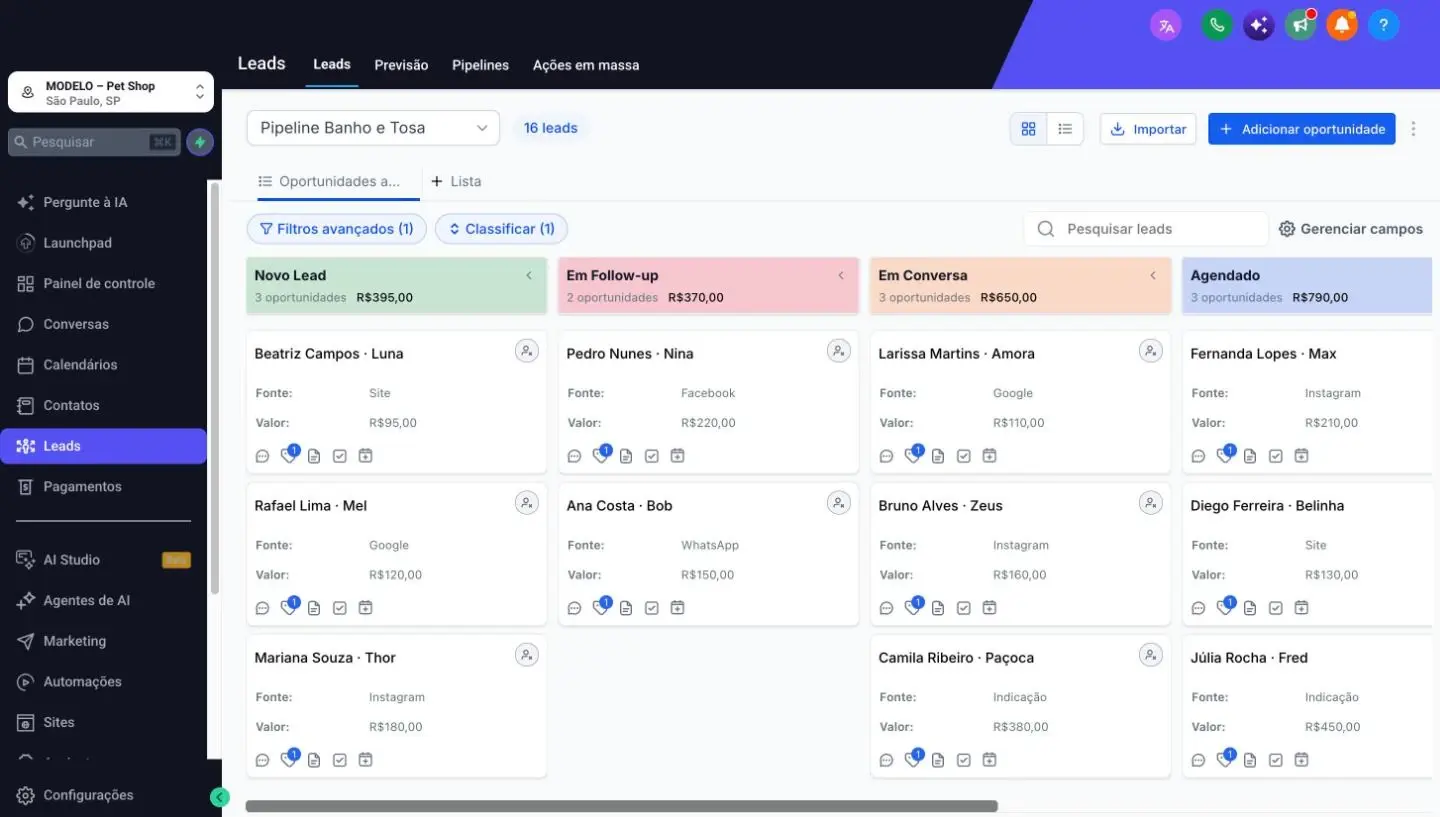
Task: Open conversation icon on Pedro Nunes card
Action: tap(574, 456)
